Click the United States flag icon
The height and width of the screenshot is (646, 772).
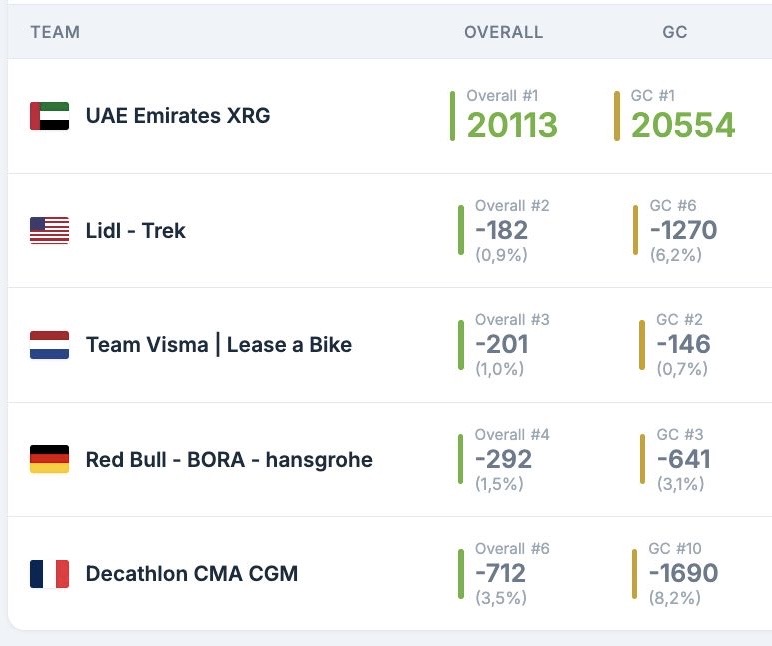coord(49,231)
